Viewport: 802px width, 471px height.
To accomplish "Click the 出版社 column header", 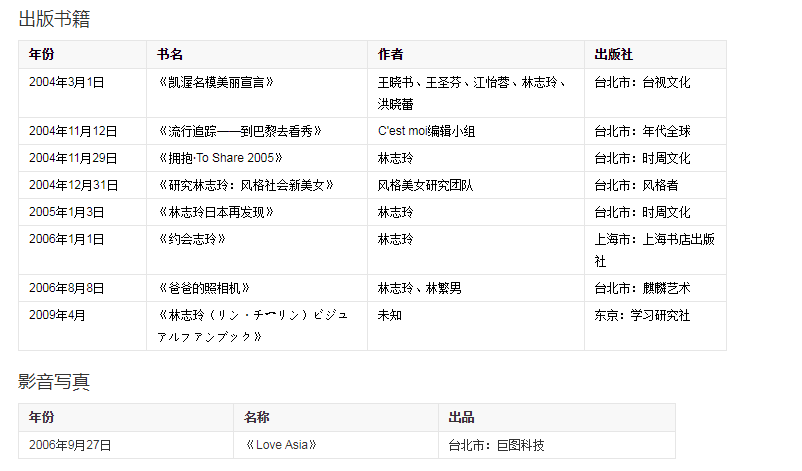I will pyautogui.click(x=613, y=55).
